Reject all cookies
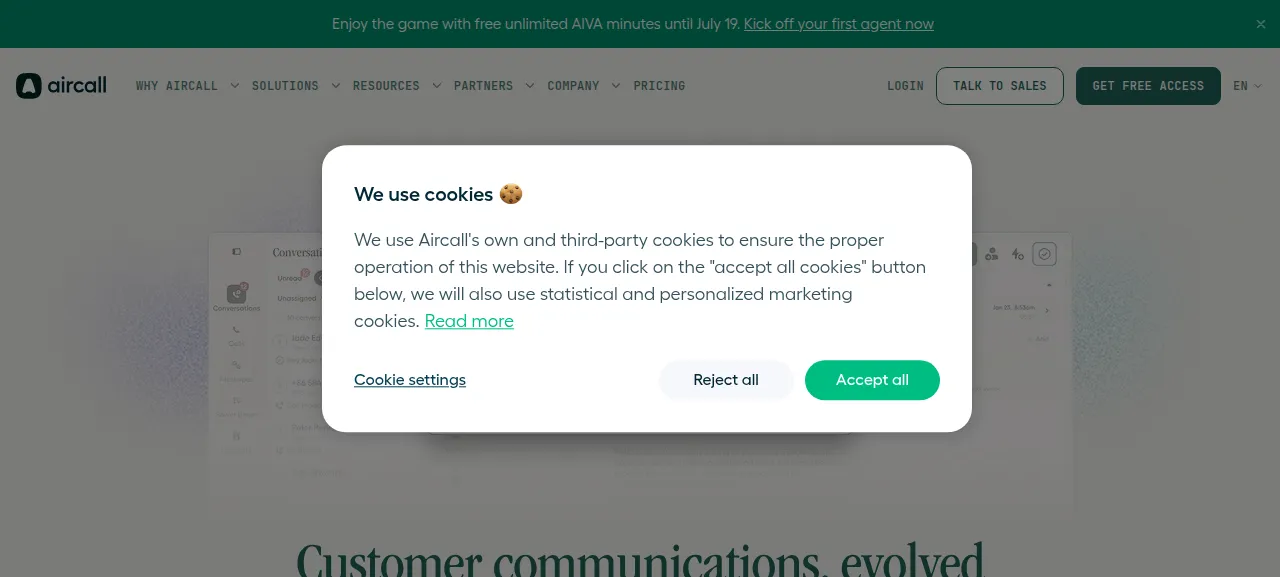1280x577 pixels. pyautogui.click(x=726, y=380)
